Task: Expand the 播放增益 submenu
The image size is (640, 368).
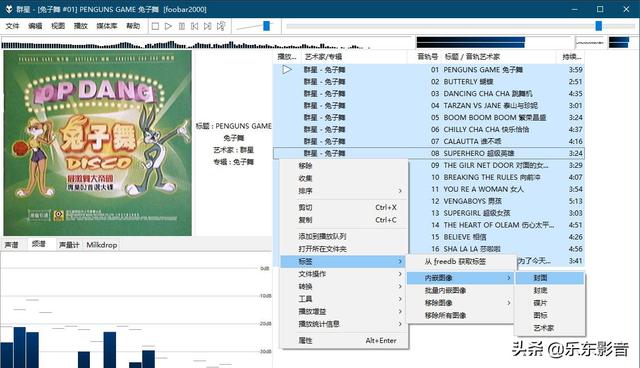Action: click(x=344, y=312)
